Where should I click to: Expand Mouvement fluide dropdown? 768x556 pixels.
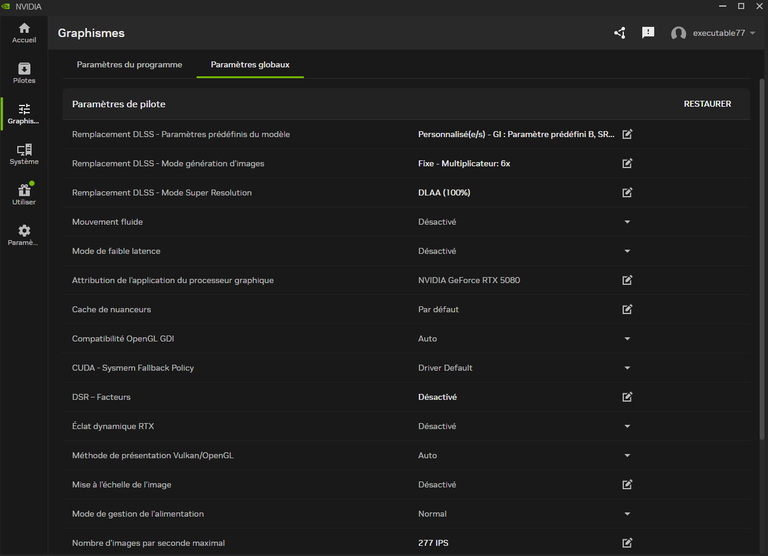pyautogui.click(x=627, y=222)
